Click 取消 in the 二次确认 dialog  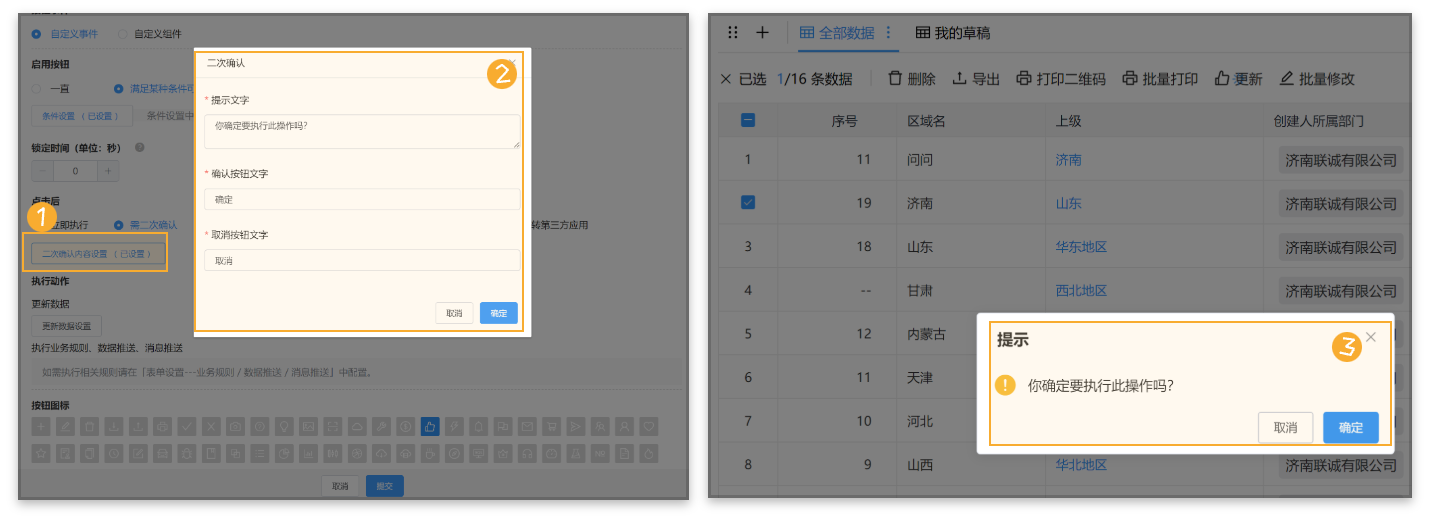click(455, 313)
